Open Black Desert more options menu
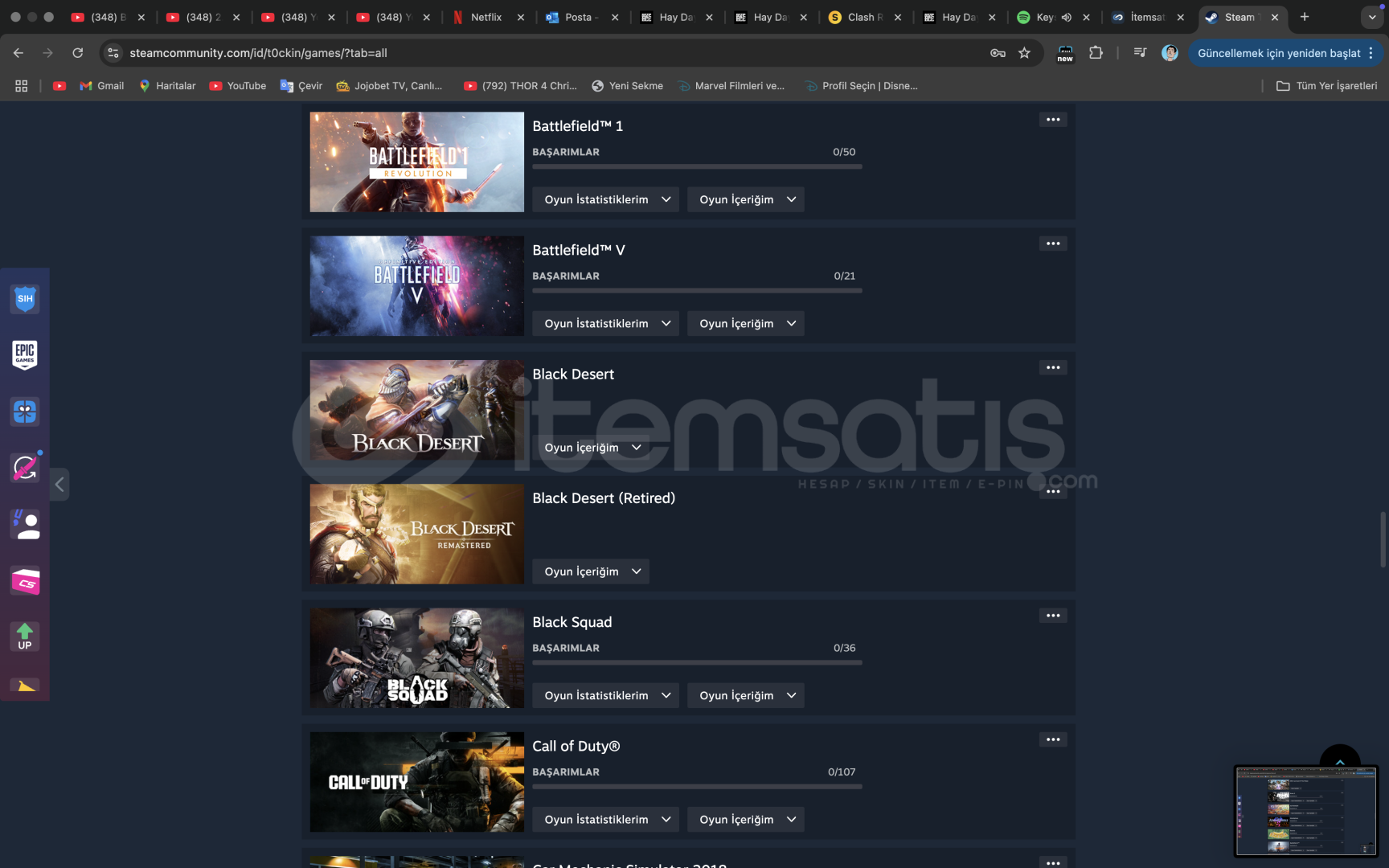The image size is (1389, 868). pyautogui.click(x=1053, y=367)
